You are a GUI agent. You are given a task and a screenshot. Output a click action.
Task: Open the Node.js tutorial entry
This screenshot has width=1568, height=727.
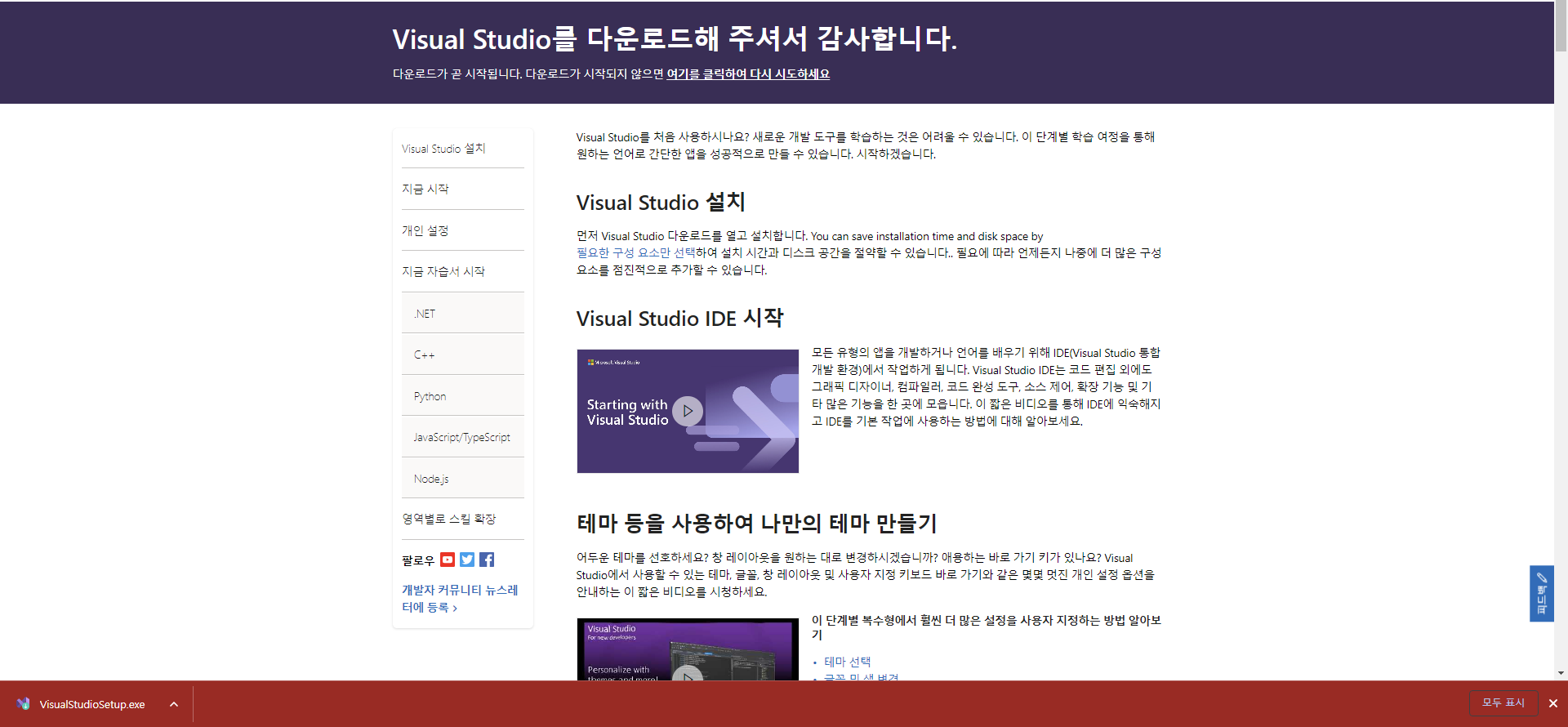[x=462, y=479]
